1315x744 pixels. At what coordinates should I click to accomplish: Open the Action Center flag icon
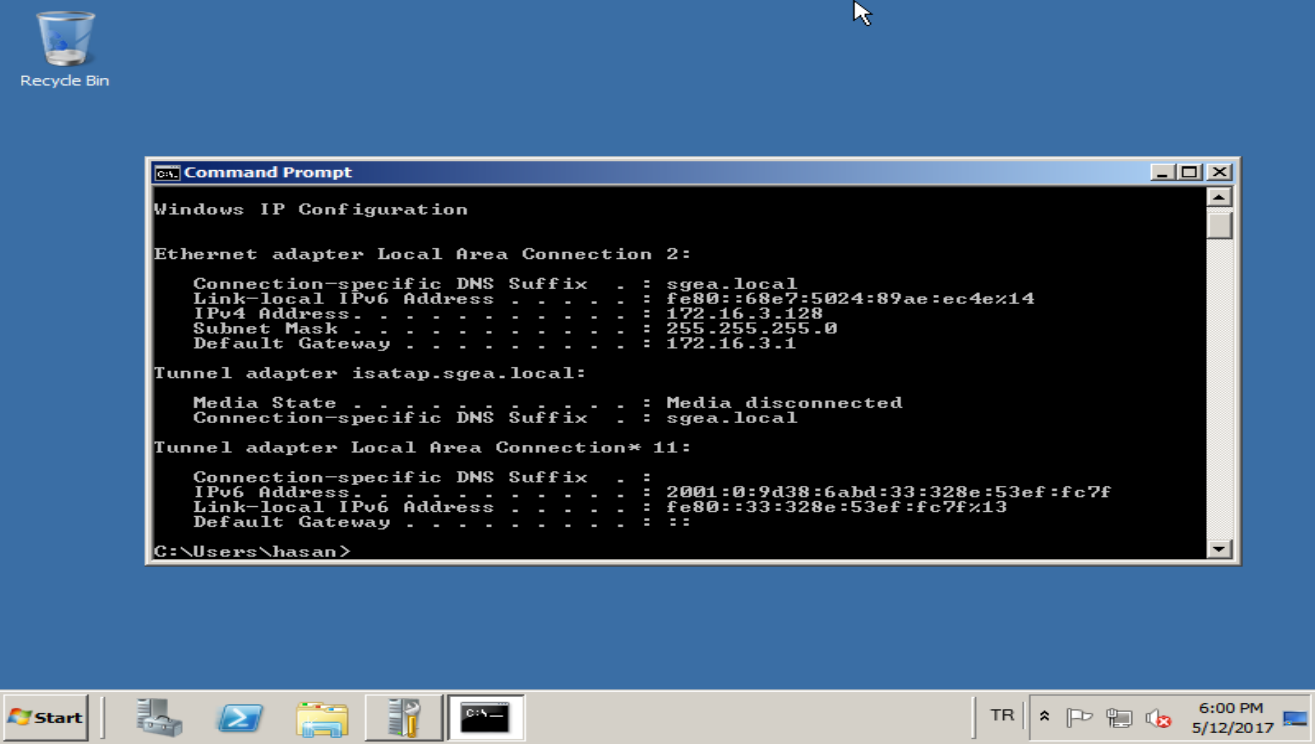pyautogui.click(x=1079, y=717)
